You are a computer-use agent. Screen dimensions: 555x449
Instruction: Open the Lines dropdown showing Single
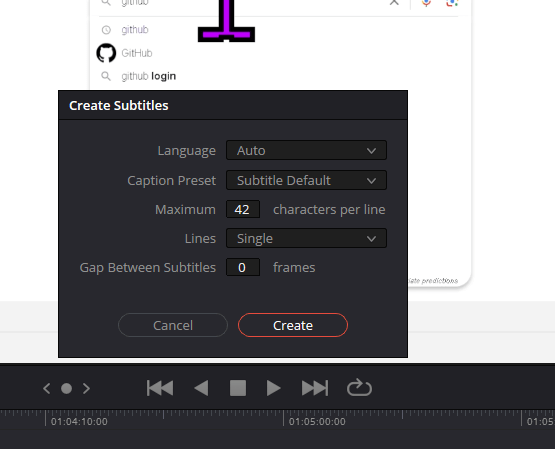coord(306,238)
